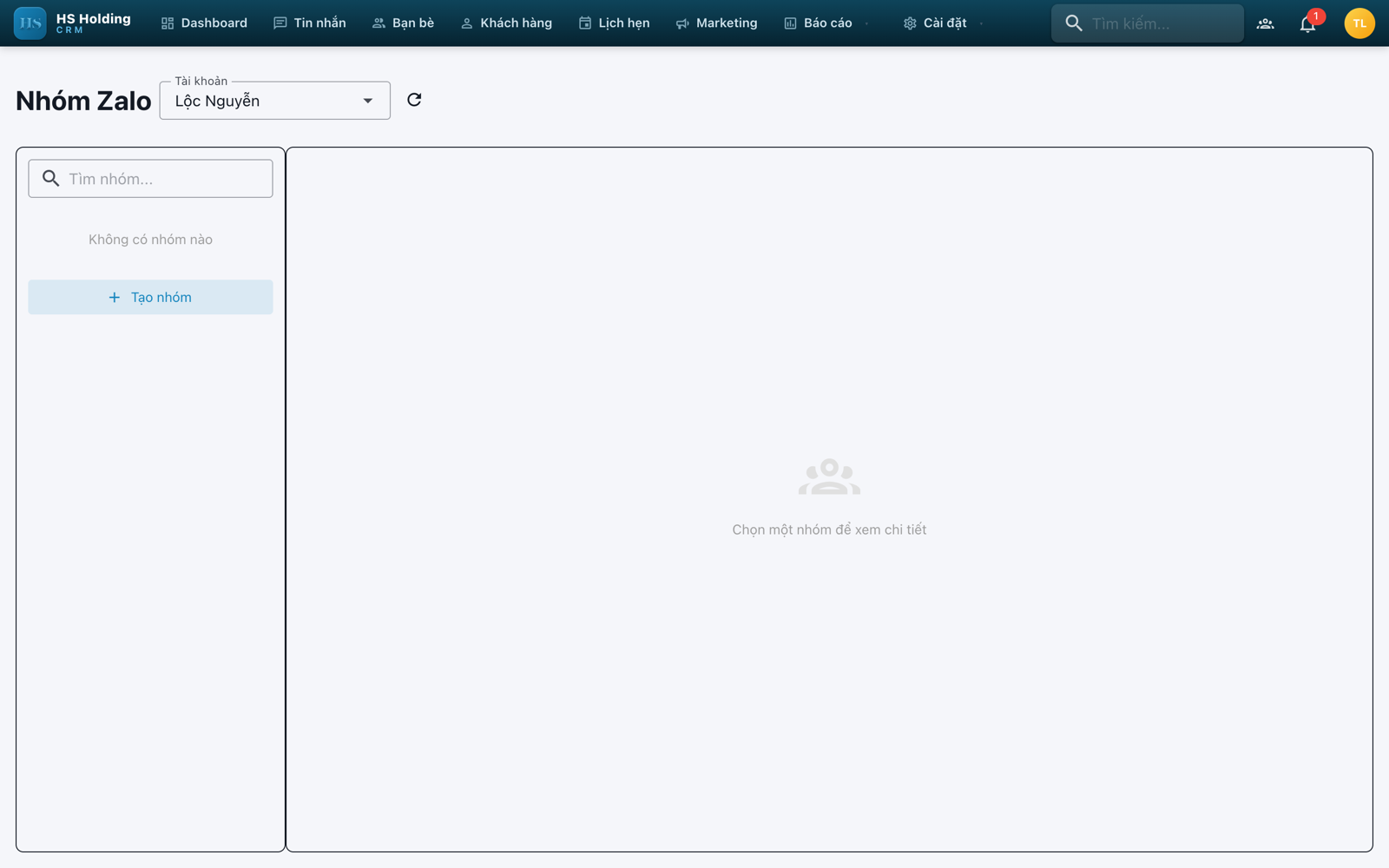Click the HS Holding CRM logo
Image resolution: width=1389 pixels, height=868 pixels.
pos(73,23)
